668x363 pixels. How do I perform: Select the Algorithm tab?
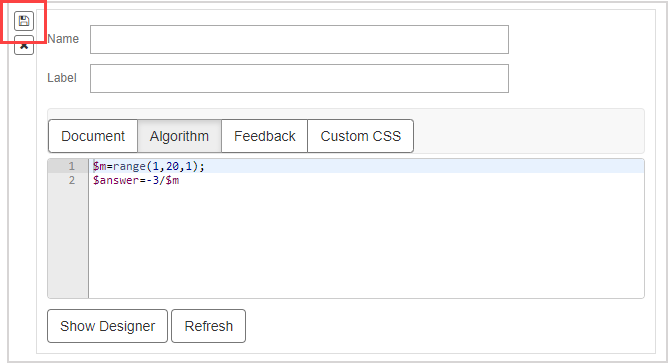(179, 136)
